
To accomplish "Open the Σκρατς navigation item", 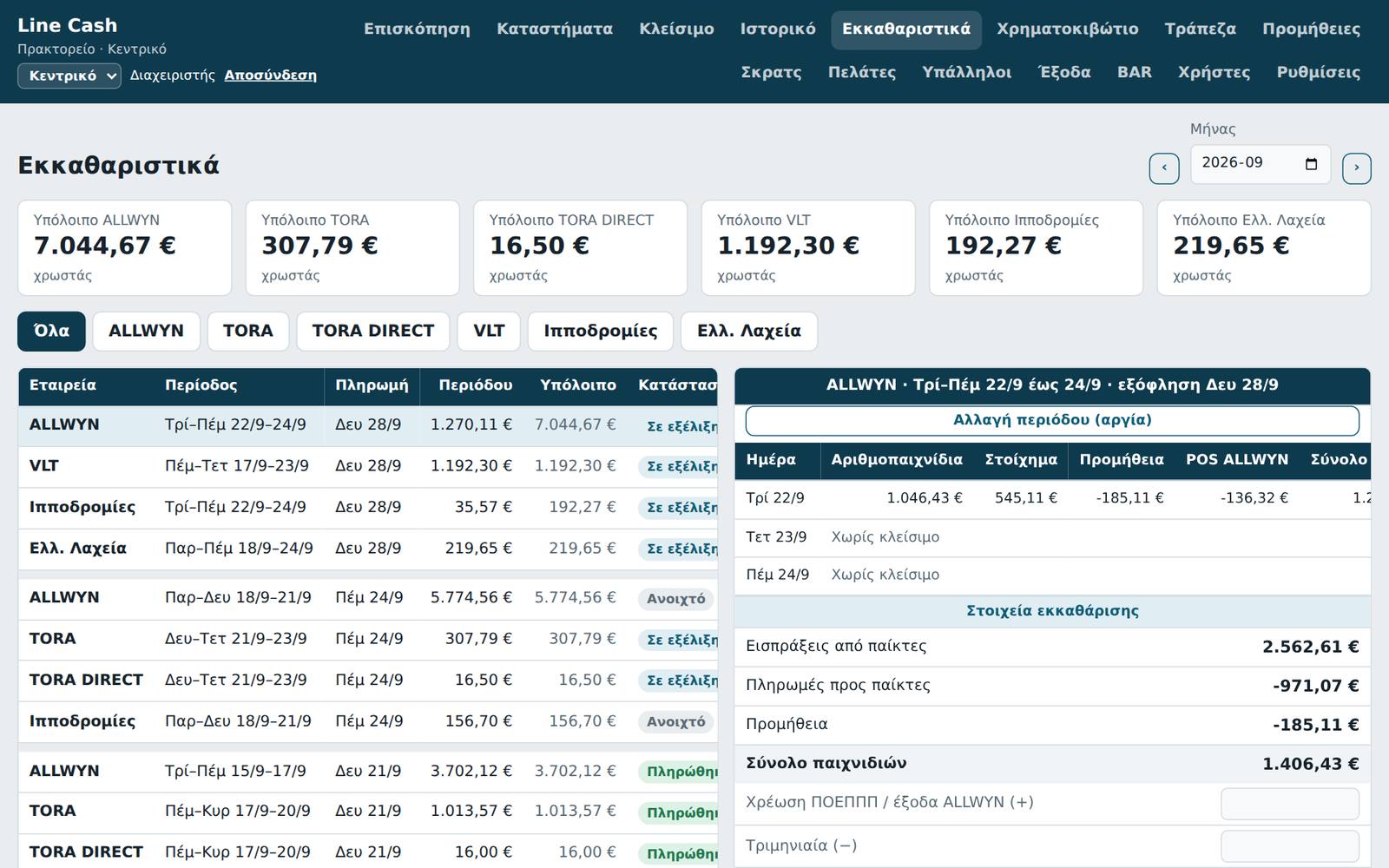I will [x=771, y=73].
